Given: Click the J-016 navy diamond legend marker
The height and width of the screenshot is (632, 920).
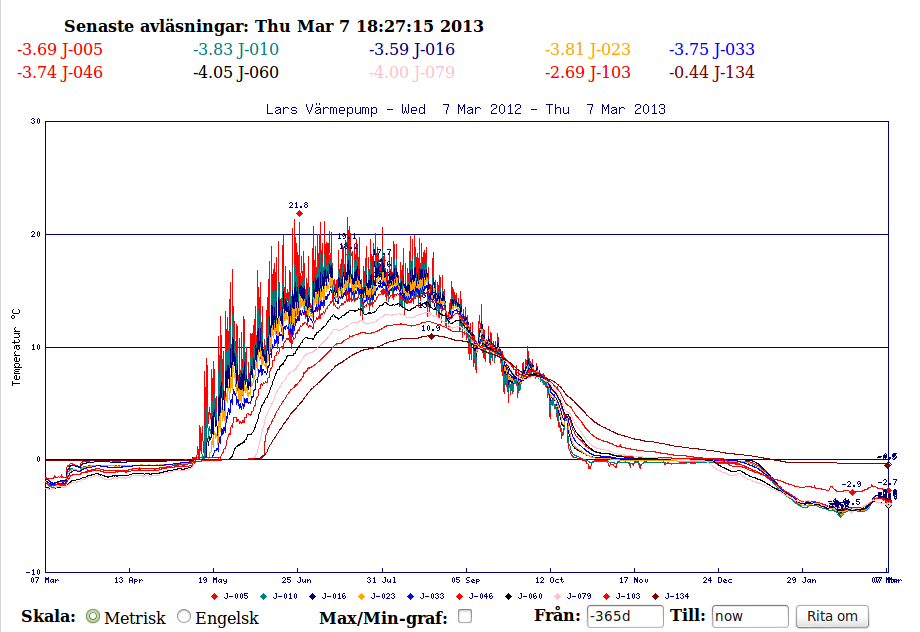Looking at the screenshot, I should 313,596.
